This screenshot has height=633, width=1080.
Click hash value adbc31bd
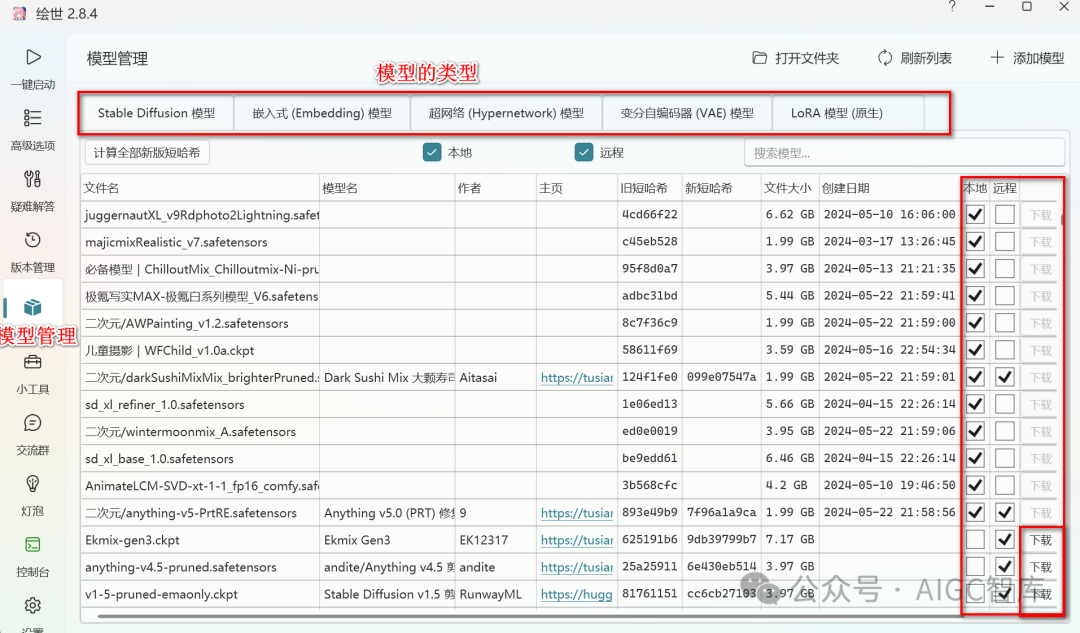coord(650,295)
